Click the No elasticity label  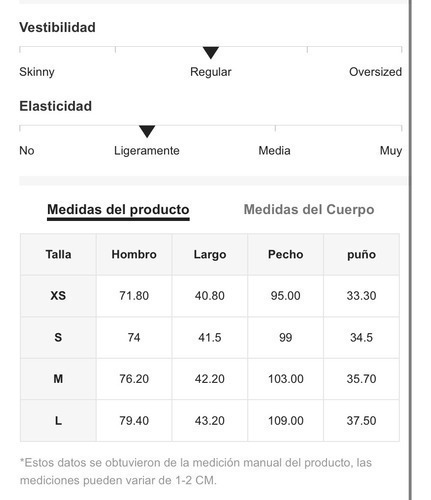(27, 151)
